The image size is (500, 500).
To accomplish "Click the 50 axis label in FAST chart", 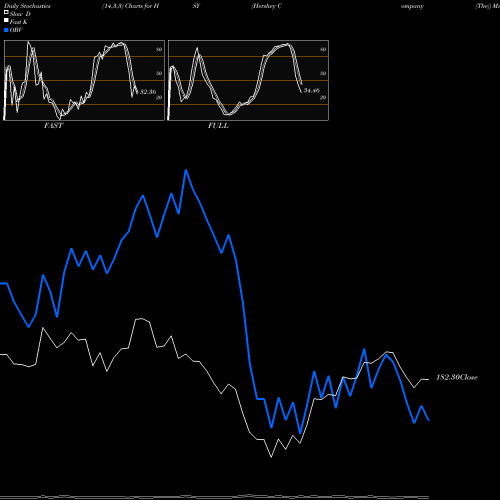I will (159, 73).
